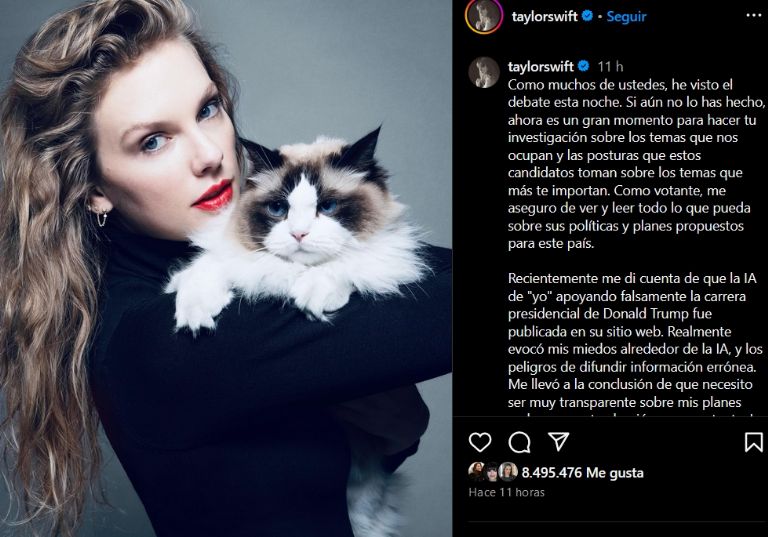Like the post with the heart icon
The image size is (768, 537).
point(480,442)
